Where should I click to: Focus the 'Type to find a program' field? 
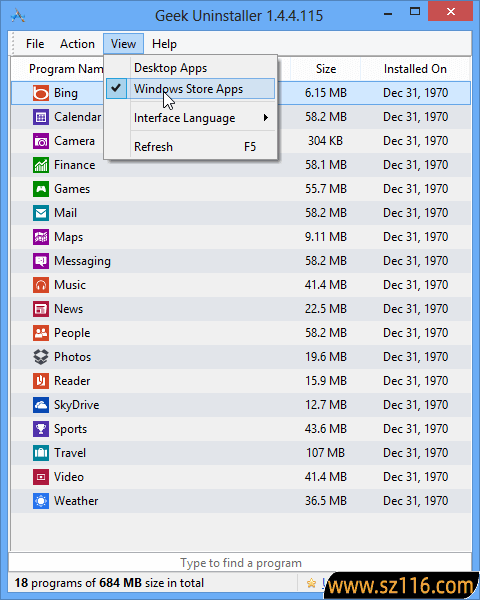coord(240,563)
